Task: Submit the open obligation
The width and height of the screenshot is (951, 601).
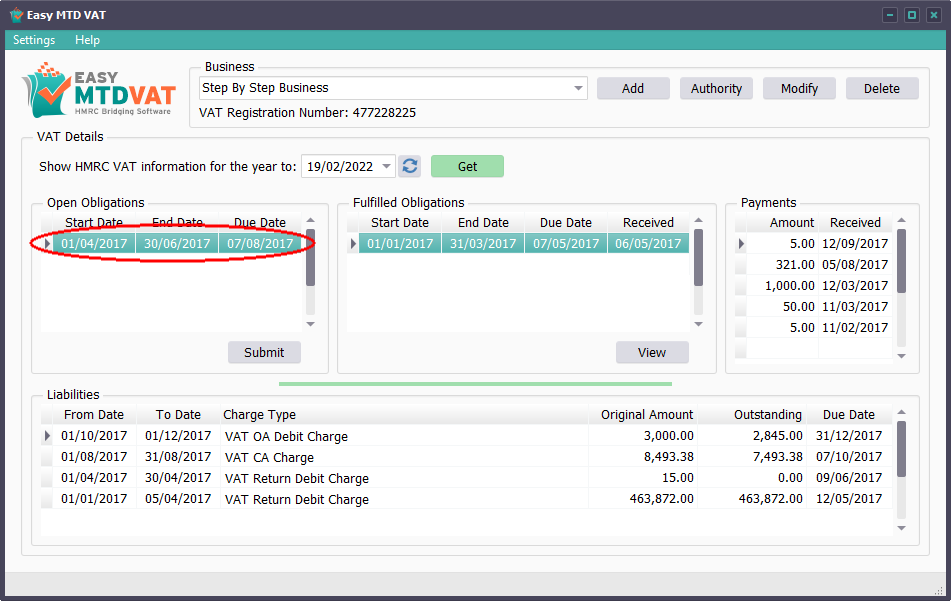Action: pyautogui.click(x=264, y=352)
